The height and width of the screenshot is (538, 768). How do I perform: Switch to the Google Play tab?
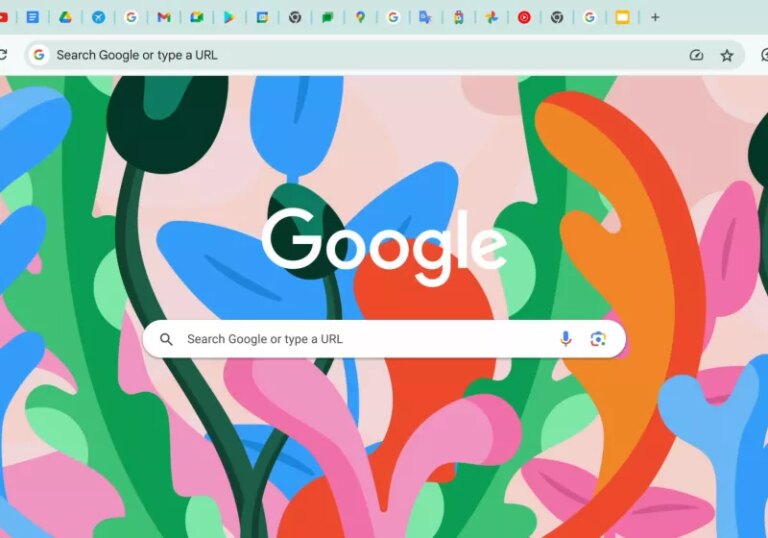(x=229, y=18)
